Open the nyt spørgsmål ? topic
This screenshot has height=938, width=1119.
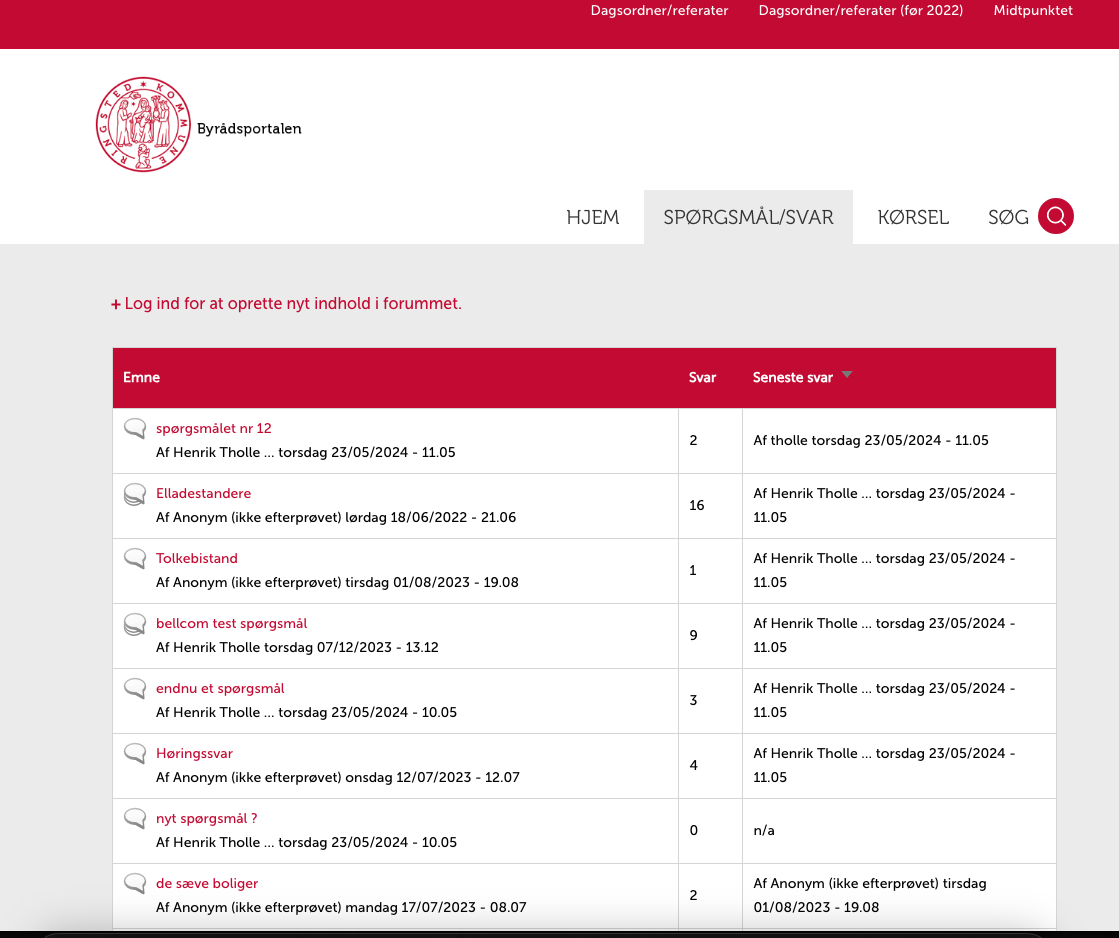coord(206,819)
